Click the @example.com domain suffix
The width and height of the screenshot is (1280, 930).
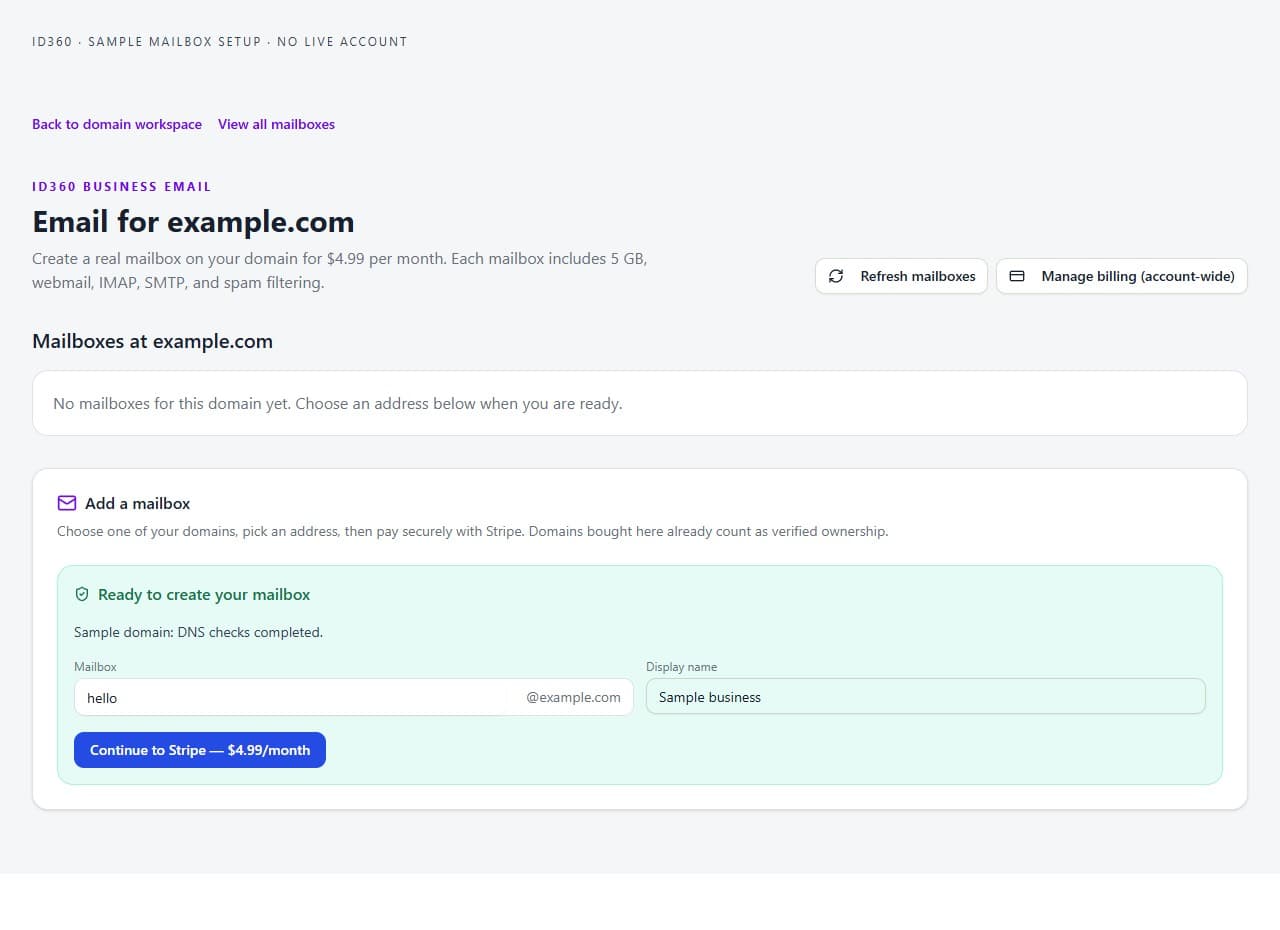(x=573, y=697)
